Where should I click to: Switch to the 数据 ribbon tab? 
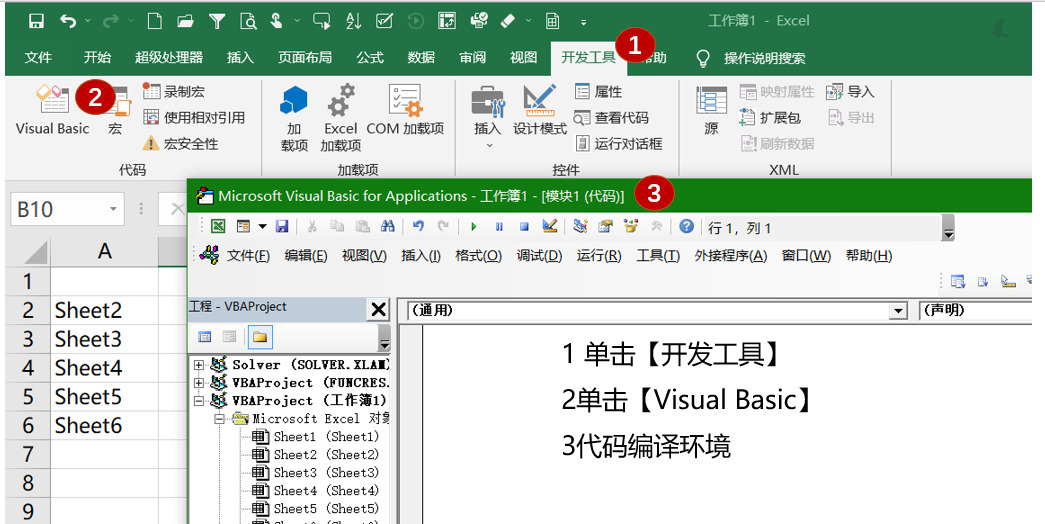tap(421, 58)
